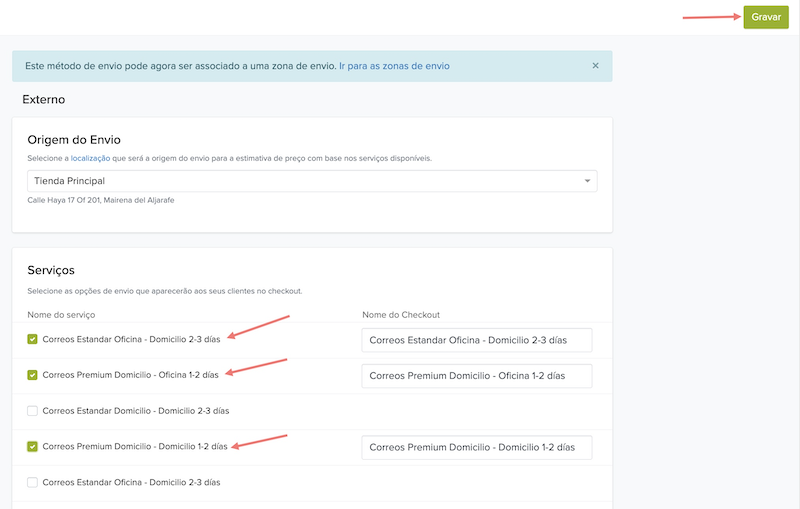Check the unchecked Correos Estandar Oficina - Domicilio service
Screen dimensions: 800x509
pos(32,482)
